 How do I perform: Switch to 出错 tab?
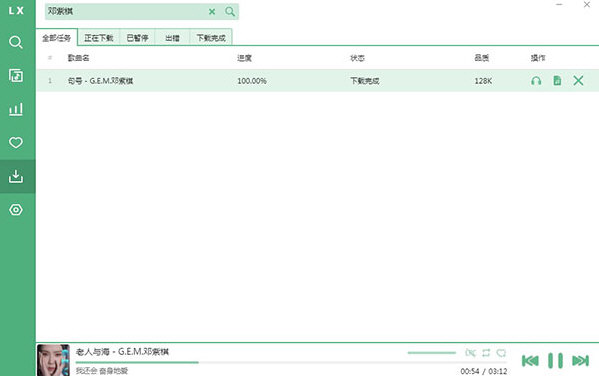pos(172,38)
